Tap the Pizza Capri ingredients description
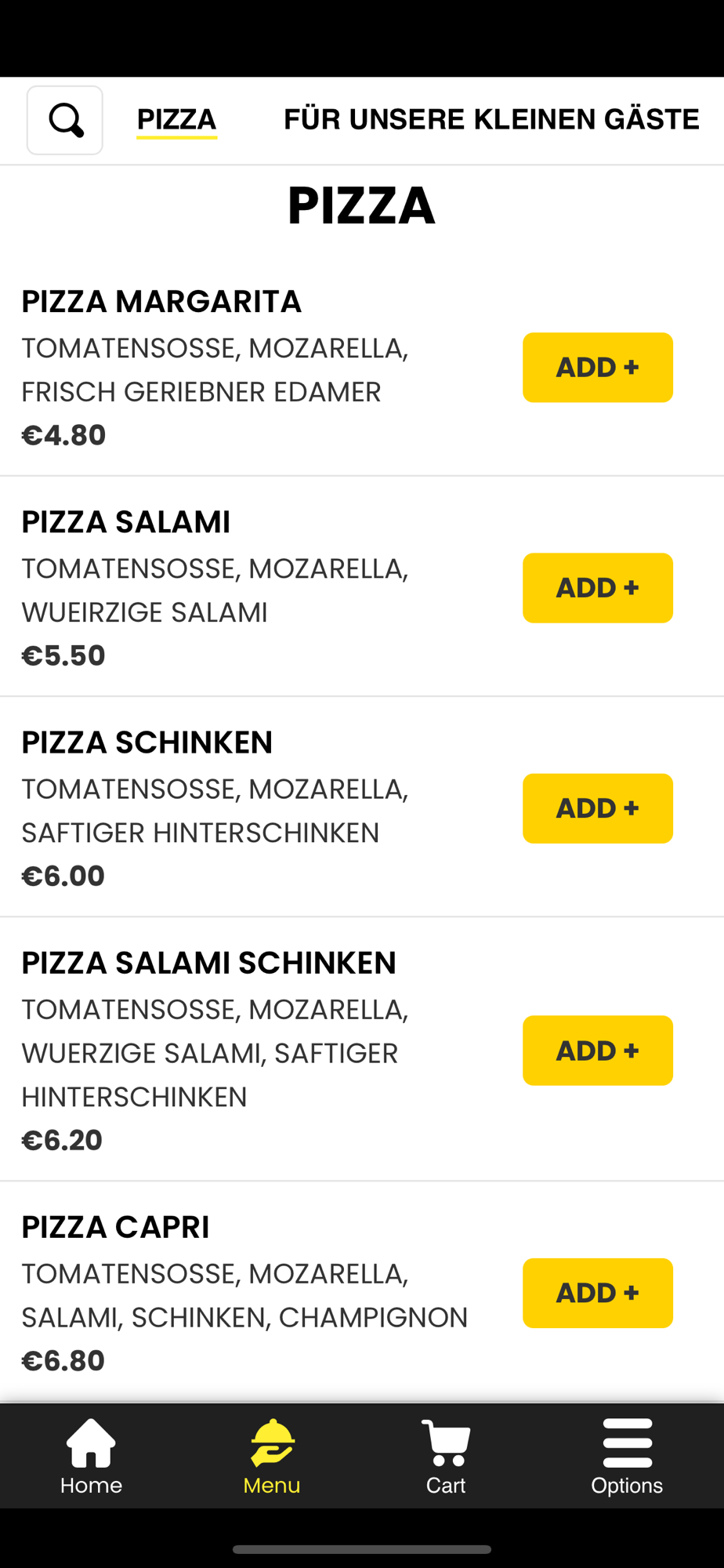 coord(244,1295)
